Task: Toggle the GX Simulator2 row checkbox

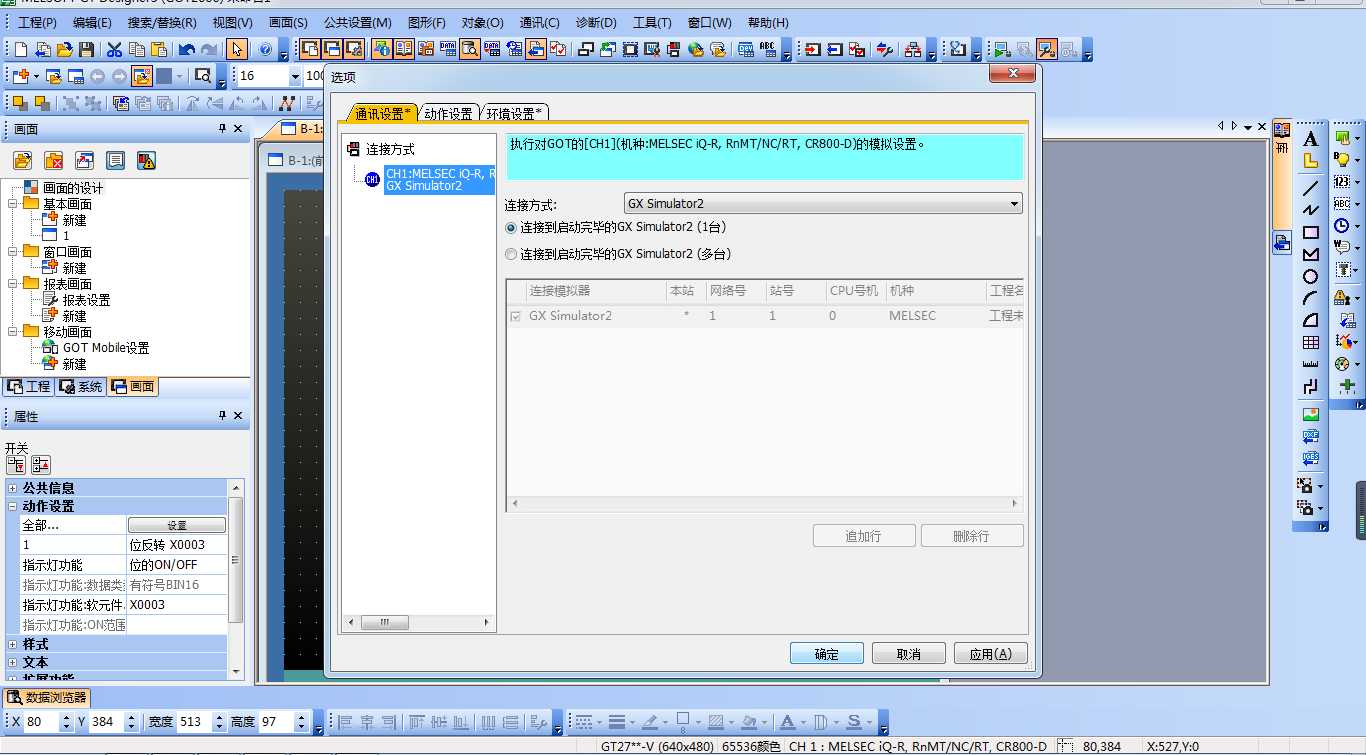Action: point(516,316)
